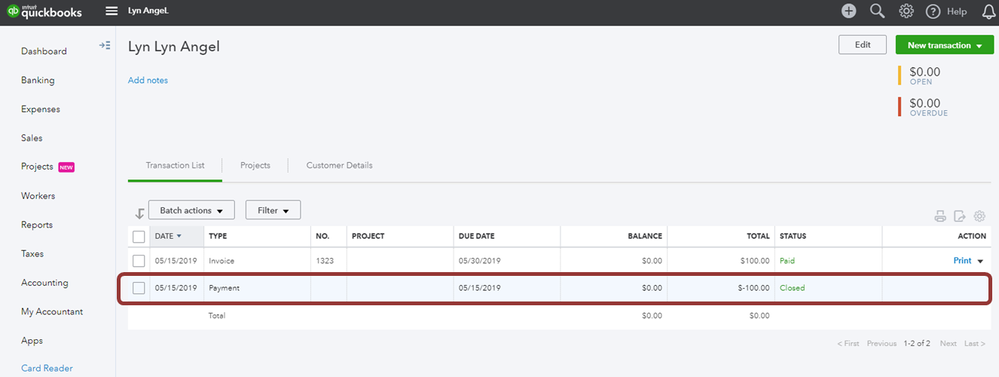Export the list to file icon
The width and height of the screenshot is (999, 377).
[959, 217]
